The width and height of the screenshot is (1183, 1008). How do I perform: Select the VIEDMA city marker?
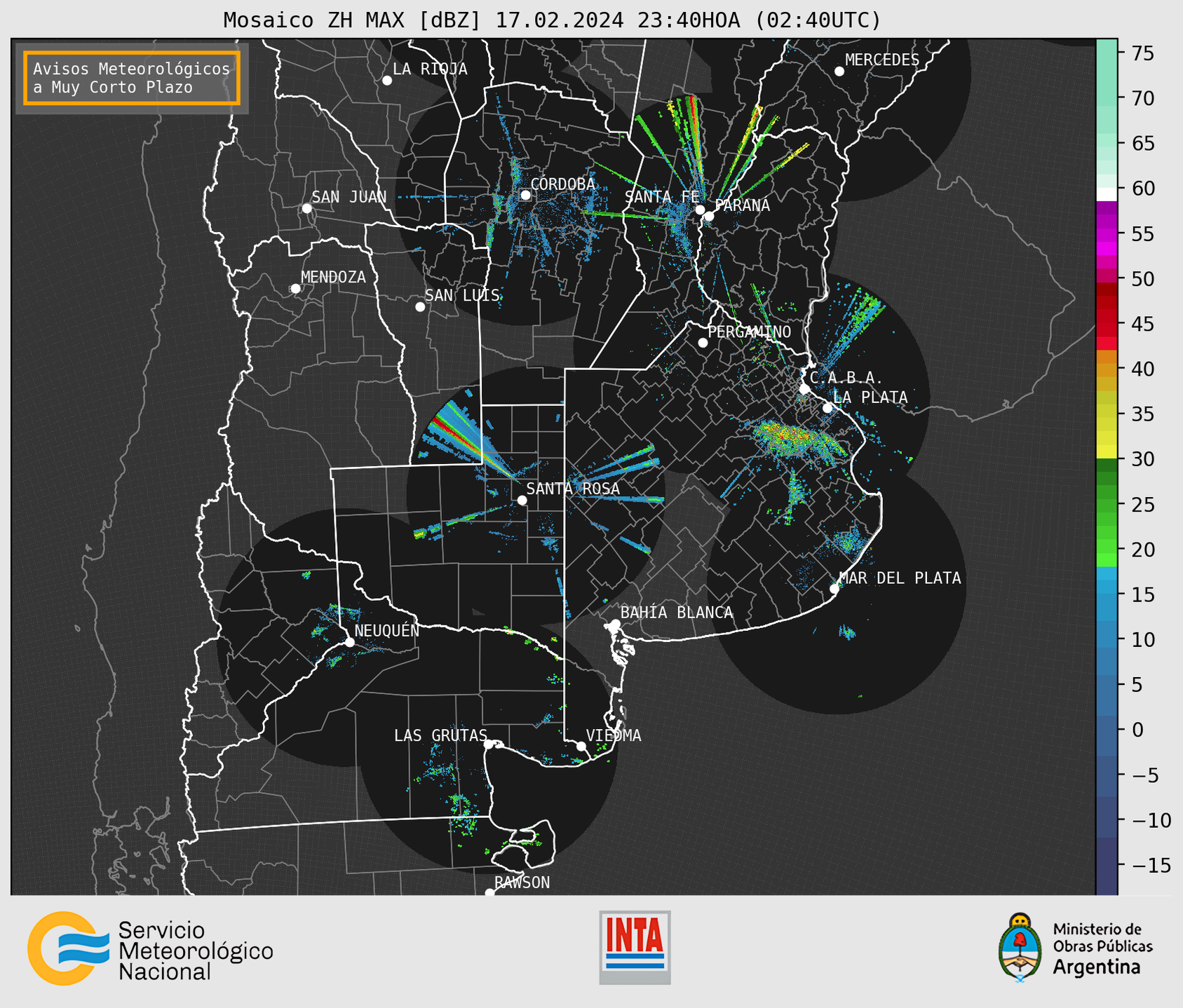pos(581,747)
